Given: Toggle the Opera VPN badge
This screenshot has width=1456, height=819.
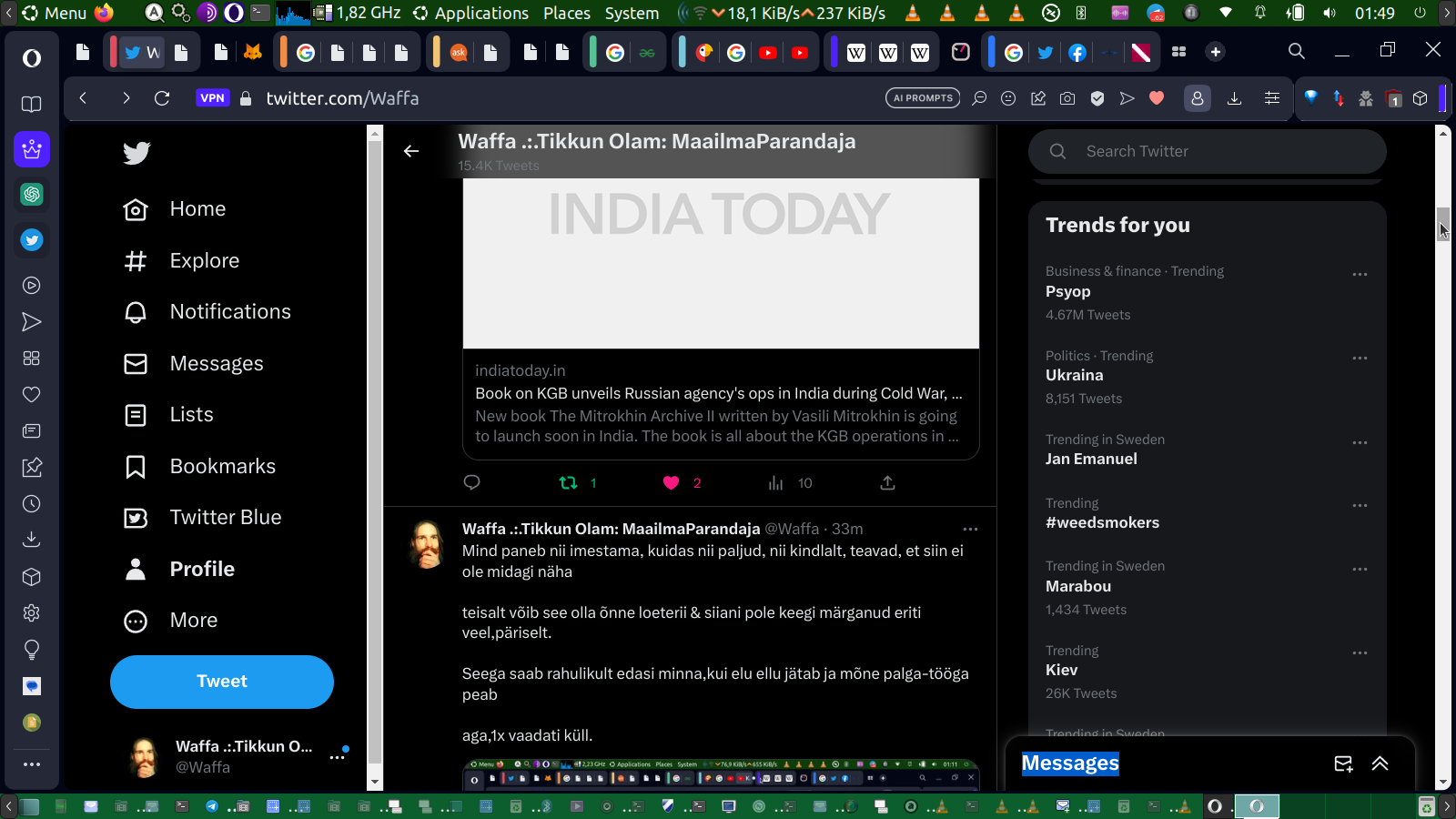Looking at the screenshot, I should [x=213, y=98].
